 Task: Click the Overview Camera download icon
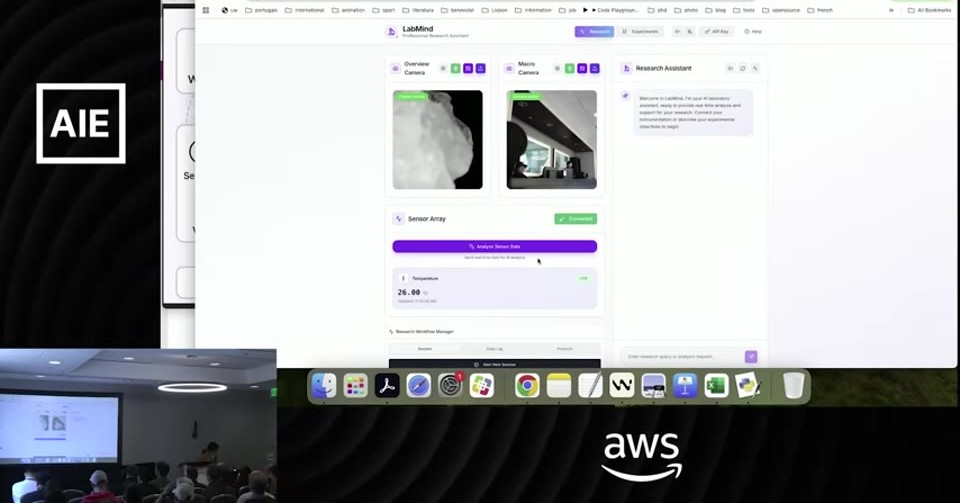point(481,69)
